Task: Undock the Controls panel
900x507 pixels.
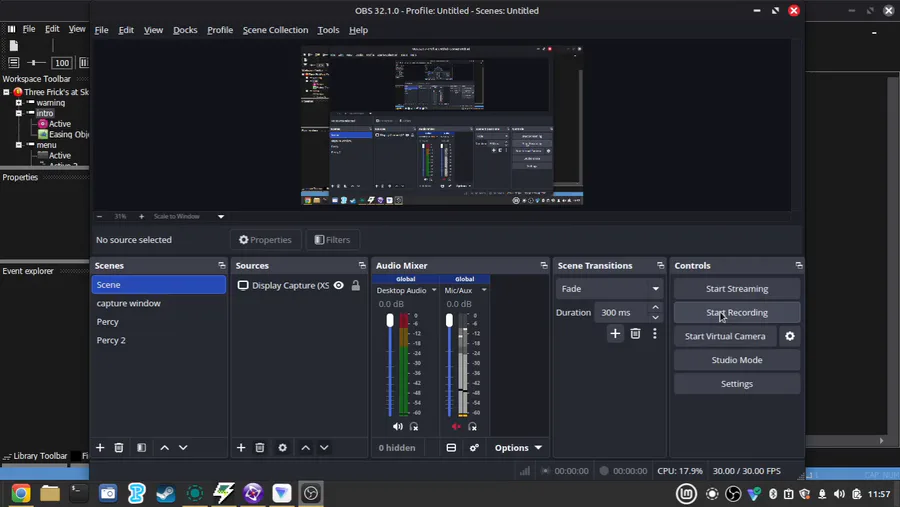Action: click(x=798, y=265)
